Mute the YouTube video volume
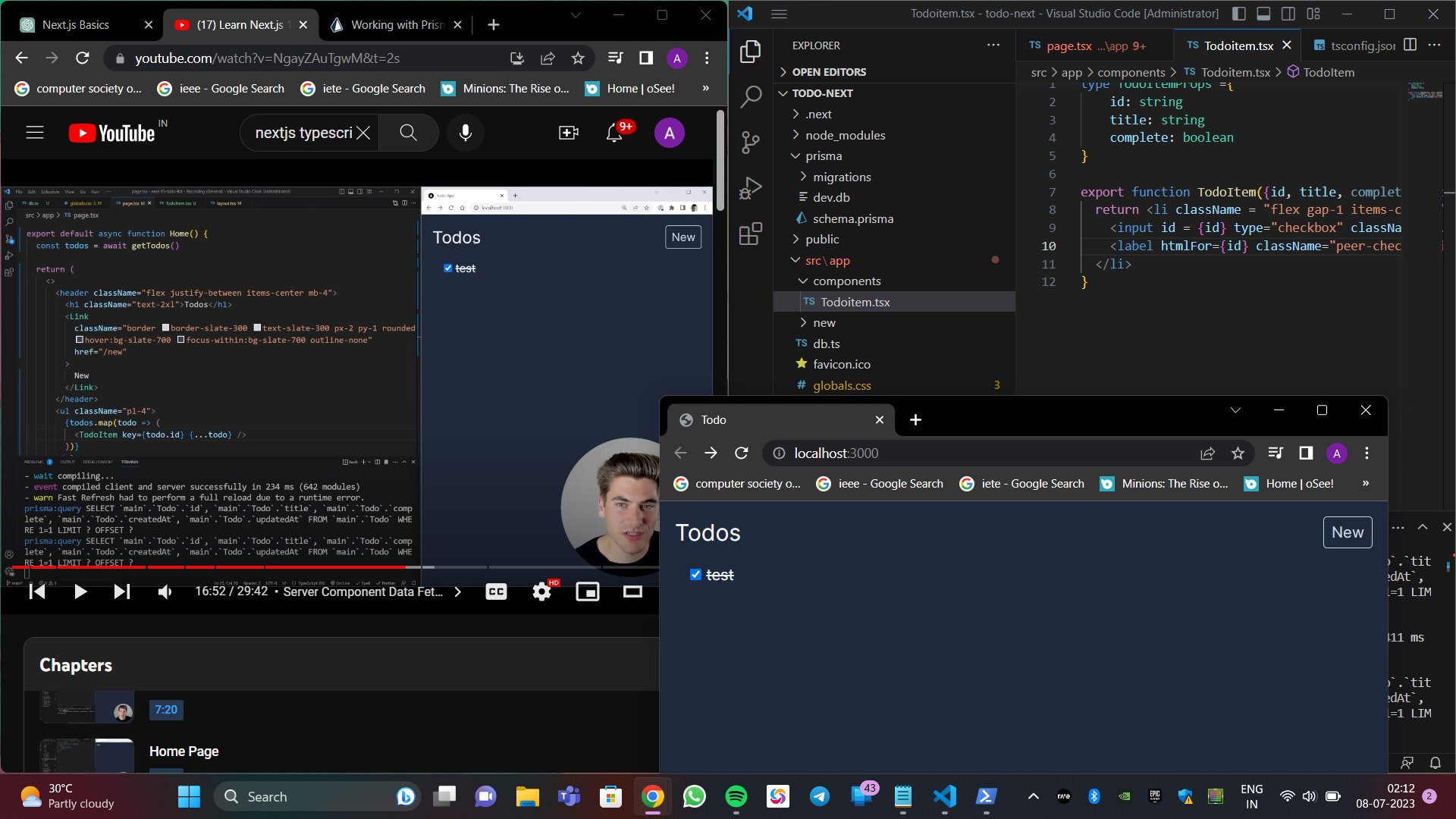Screen dimensions: 1456x819 [165, 591]
